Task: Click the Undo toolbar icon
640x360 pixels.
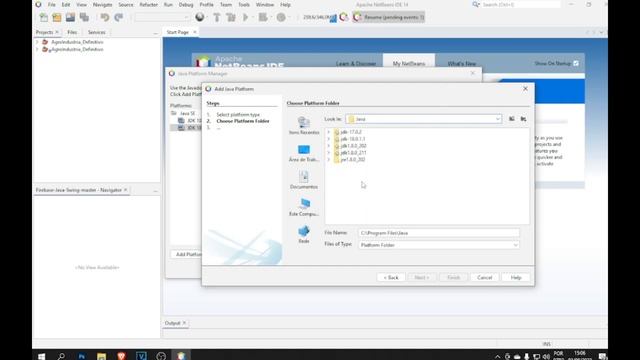Action: [x=105, y=17]
